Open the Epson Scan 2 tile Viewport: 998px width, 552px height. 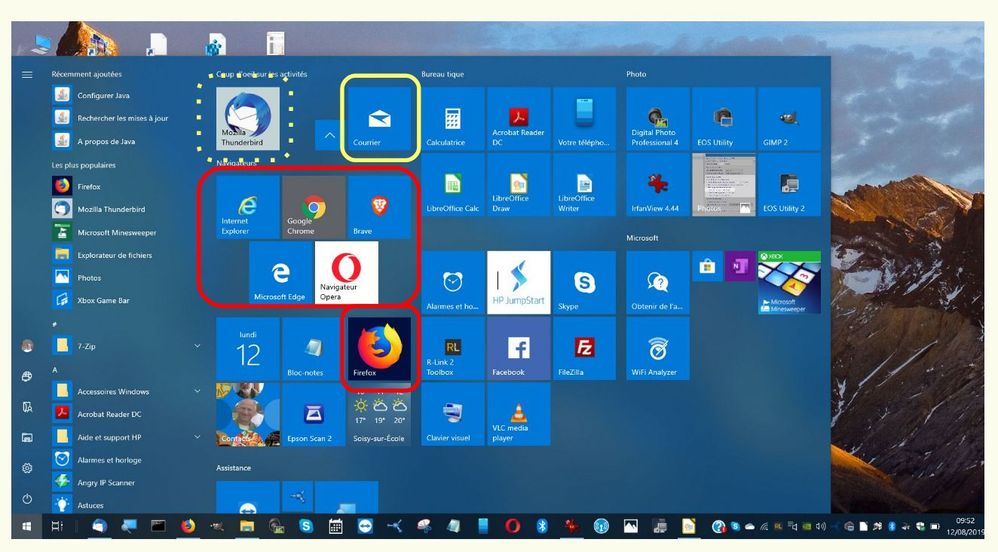313,414
